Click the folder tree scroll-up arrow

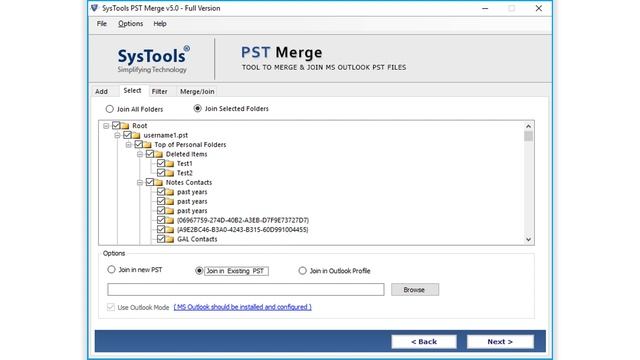pyautogui.click(x=528, y=126)
